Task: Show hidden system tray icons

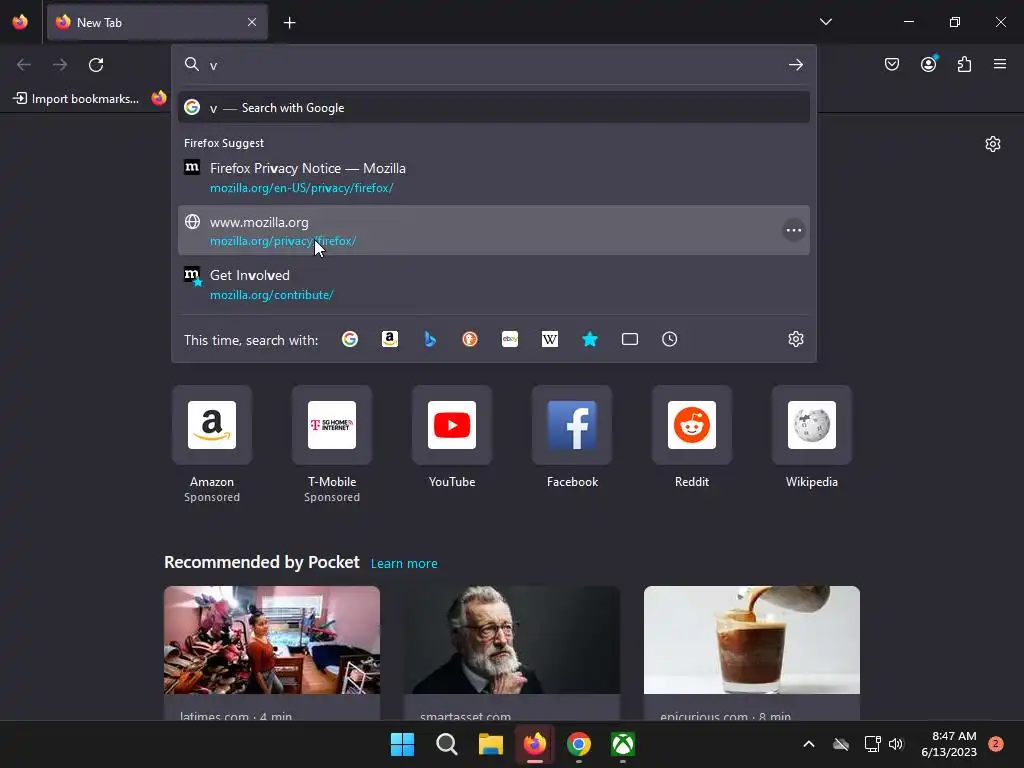Action: tap(808, 744)
